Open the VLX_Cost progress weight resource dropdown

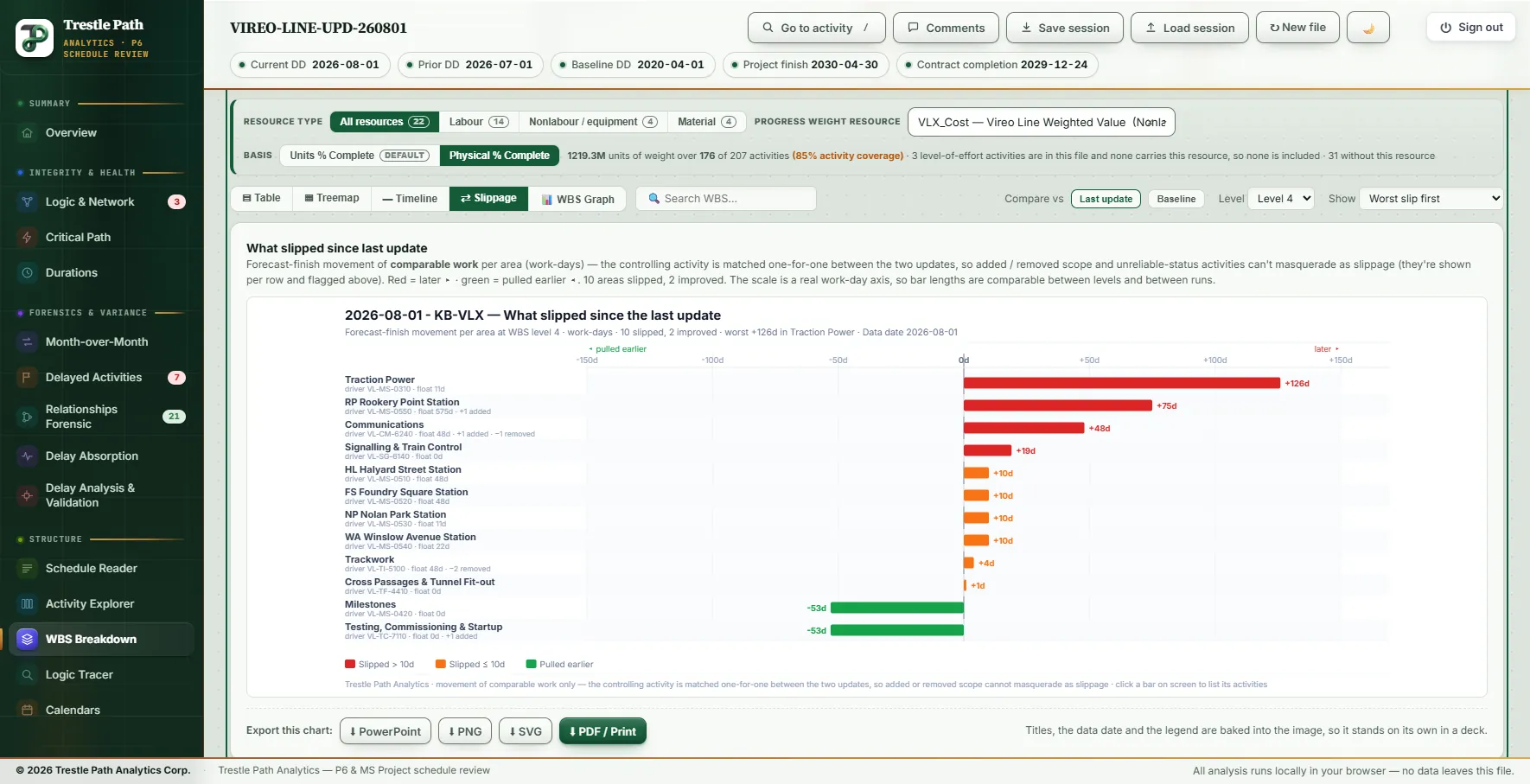pyautogui.click(x=1042, y=122)
